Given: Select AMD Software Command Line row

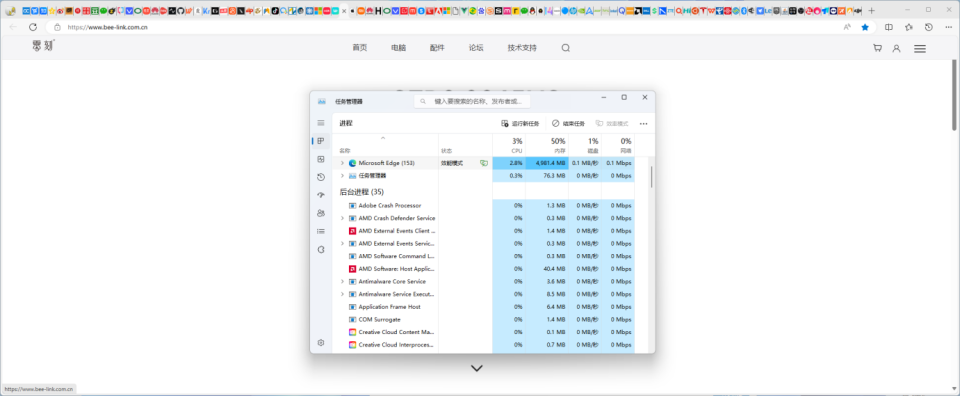Looking at the screenshot, I should 483,256.
